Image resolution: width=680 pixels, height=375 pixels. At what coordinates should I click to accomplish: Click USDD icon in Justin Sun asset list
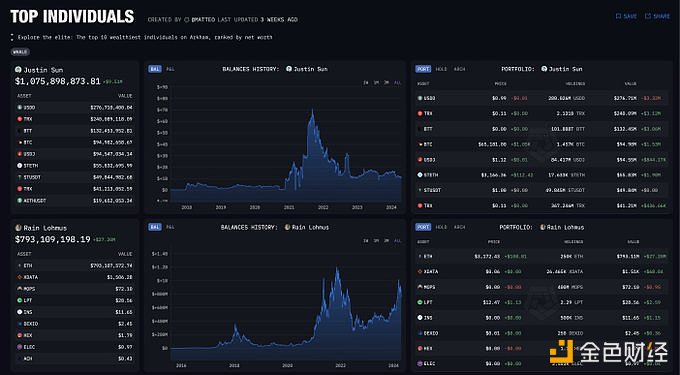pyautogui.click(x=20, y=108)
